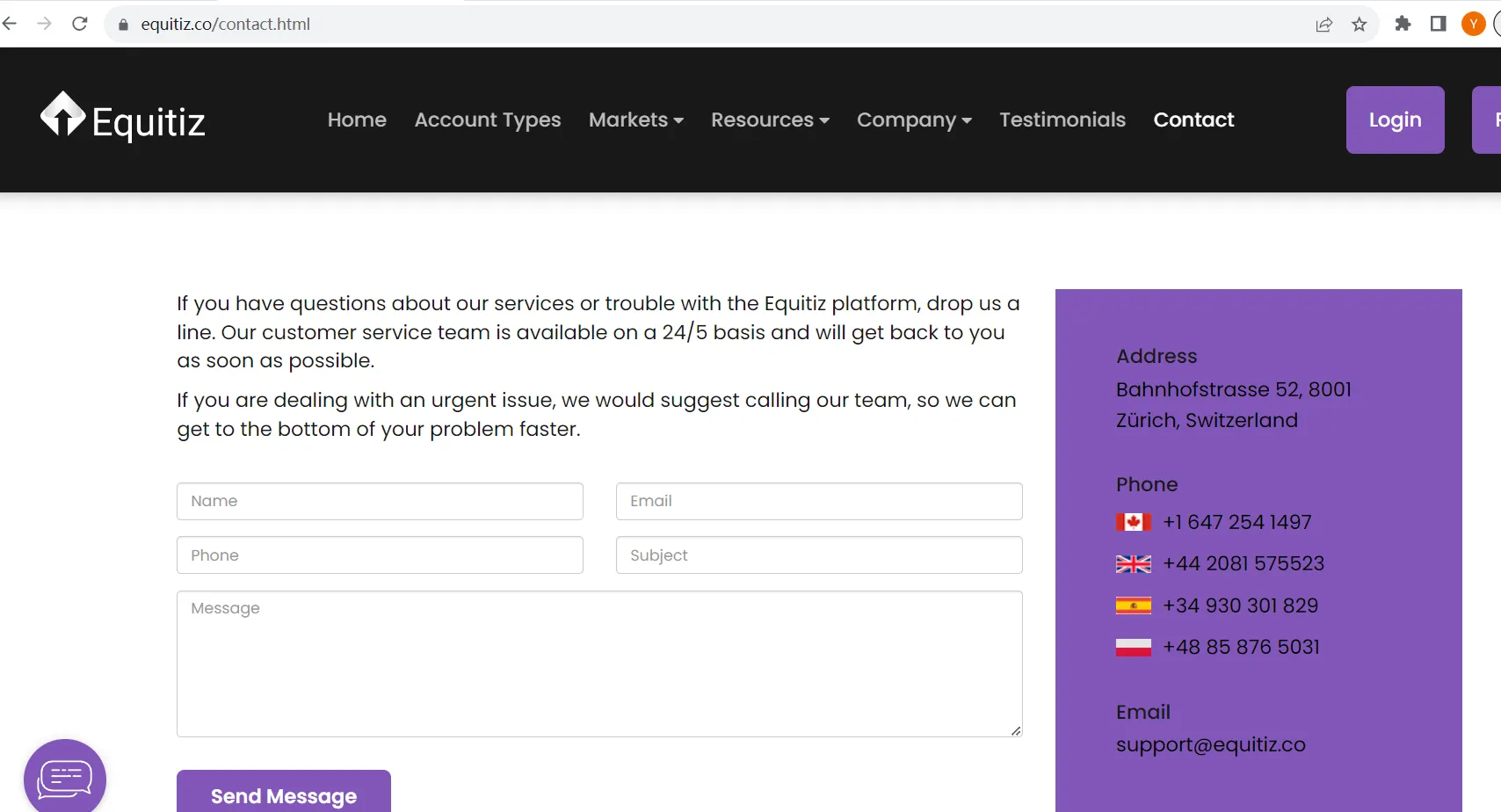Open the profile avatar Y
Viewport: 1501px width, 812px height.
(x=1474, y=24)
